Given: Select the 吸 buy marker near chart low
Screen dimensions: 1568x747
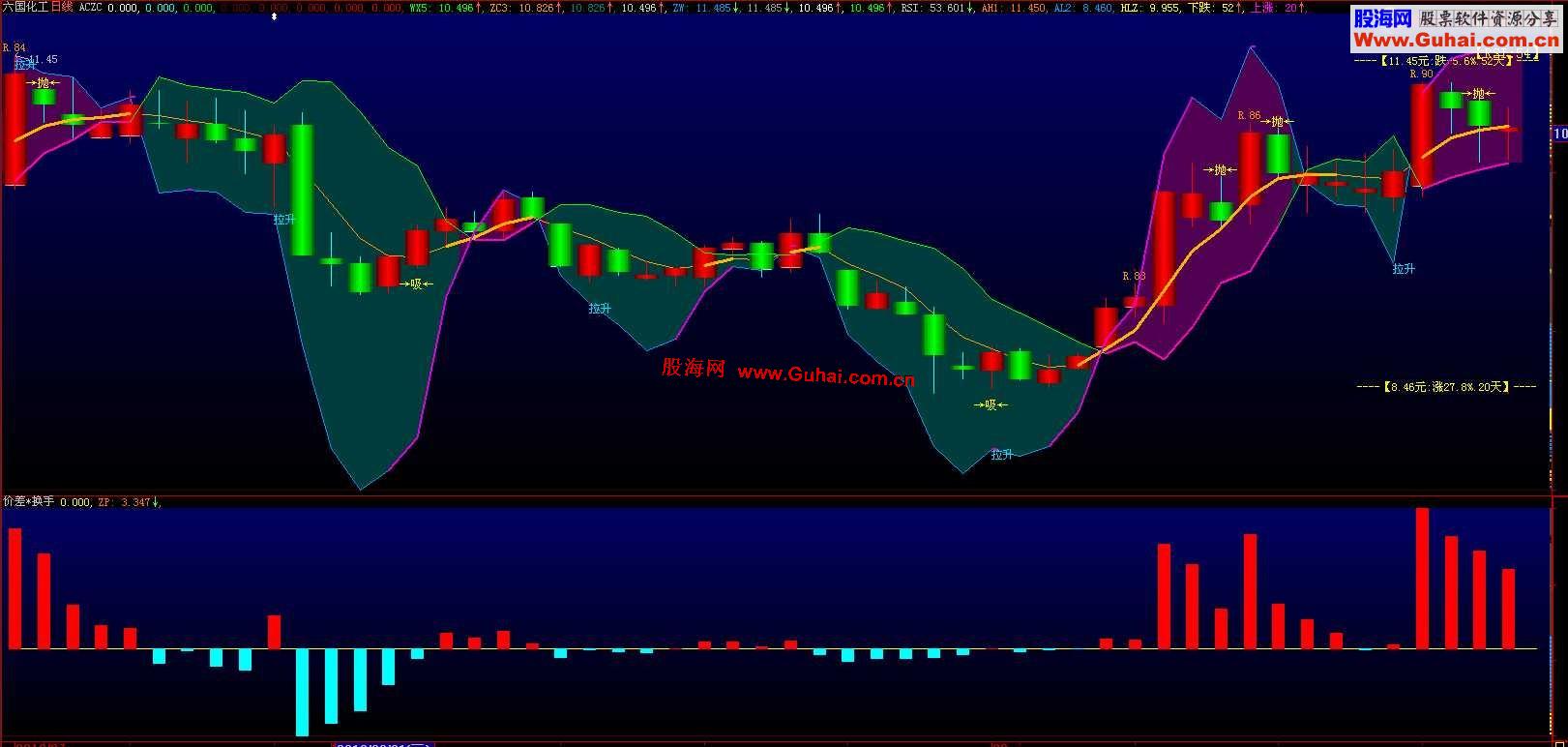Looking at the screenshot, I should [991, 404].
